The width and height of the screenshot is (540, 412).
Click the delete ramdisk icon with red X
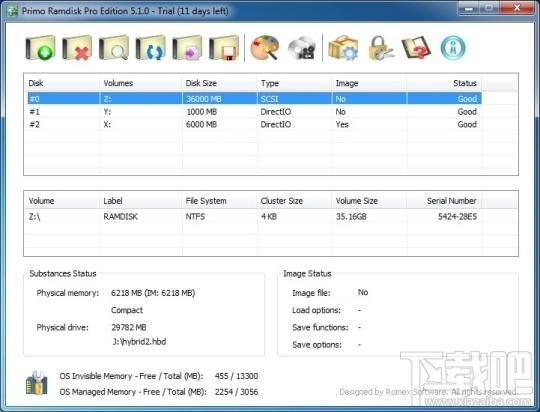pos(77,48)
